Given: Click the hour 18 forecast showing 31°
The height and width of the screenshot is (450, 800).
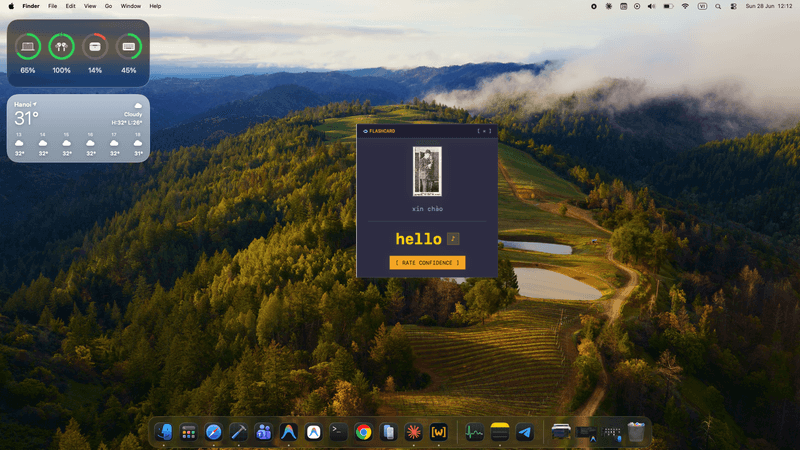Looking at the screenshot, I should (x=138, y=144).
